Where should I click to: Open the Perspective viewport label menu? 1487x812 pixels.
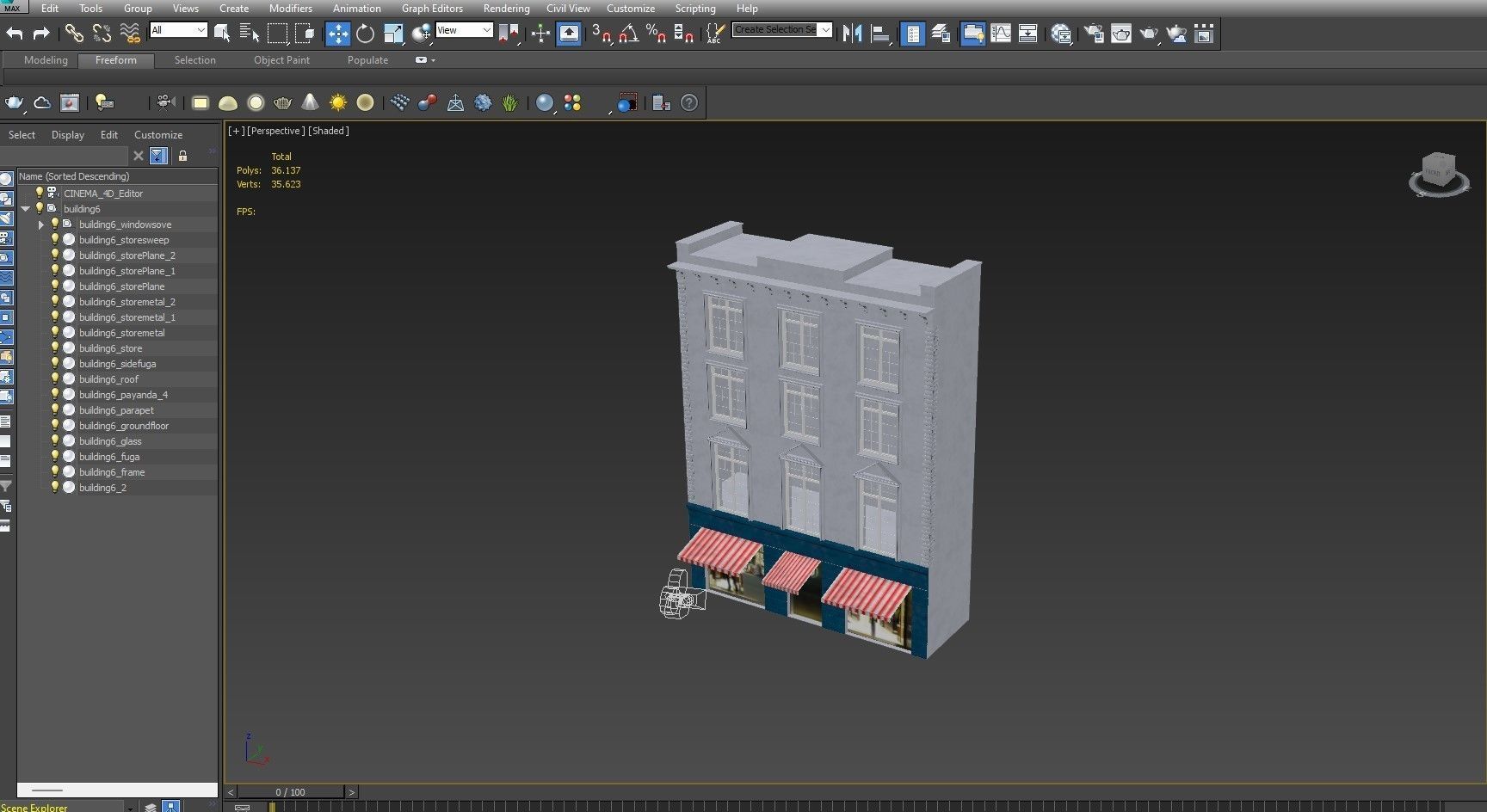tap(275, 131)
